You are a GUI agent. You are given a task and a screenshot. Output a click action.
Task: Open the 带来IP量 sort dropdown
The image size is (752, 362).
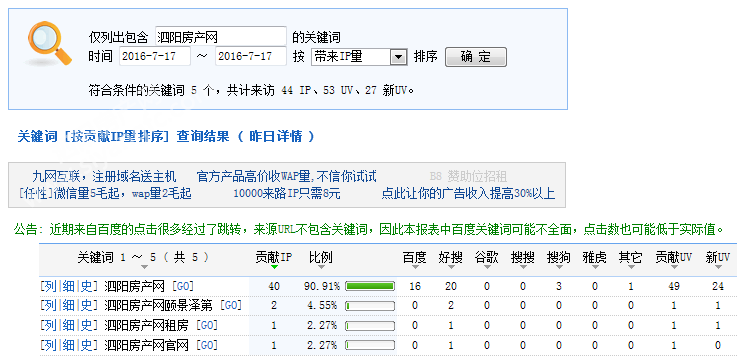pyautogui.click(x=359, y=57)
